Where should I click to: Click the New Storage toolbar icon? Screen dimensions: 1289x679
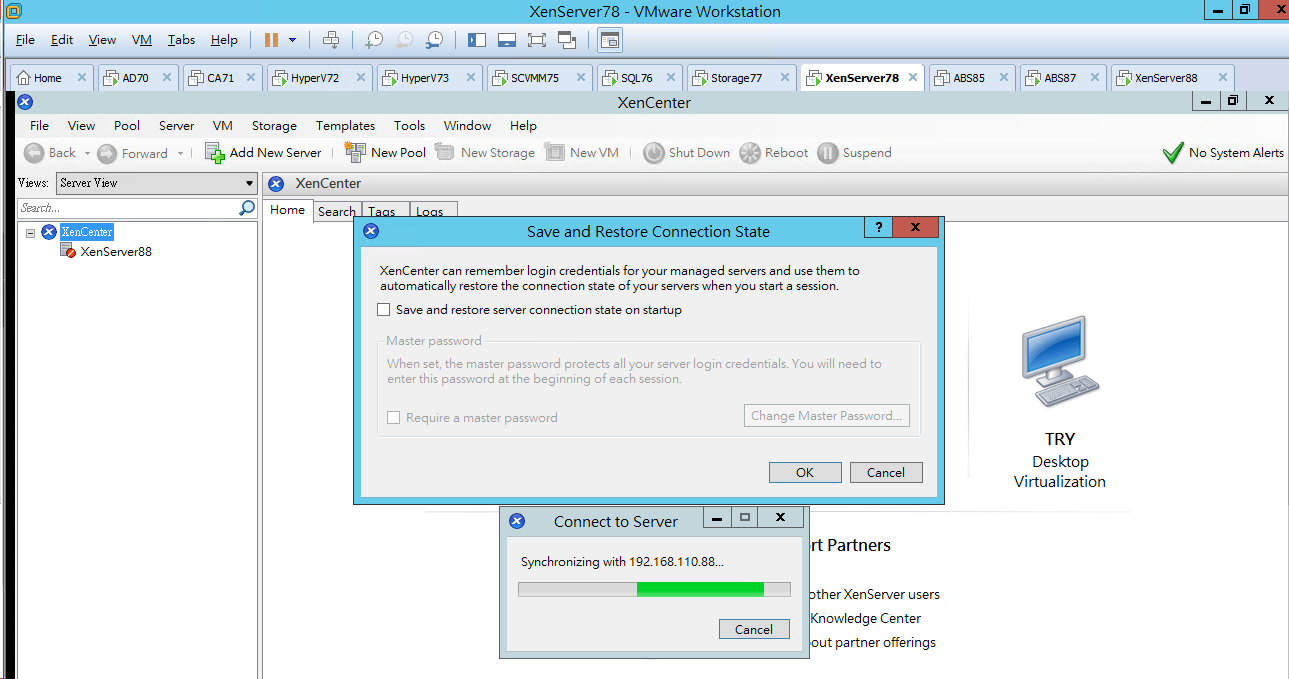(445, 152)
